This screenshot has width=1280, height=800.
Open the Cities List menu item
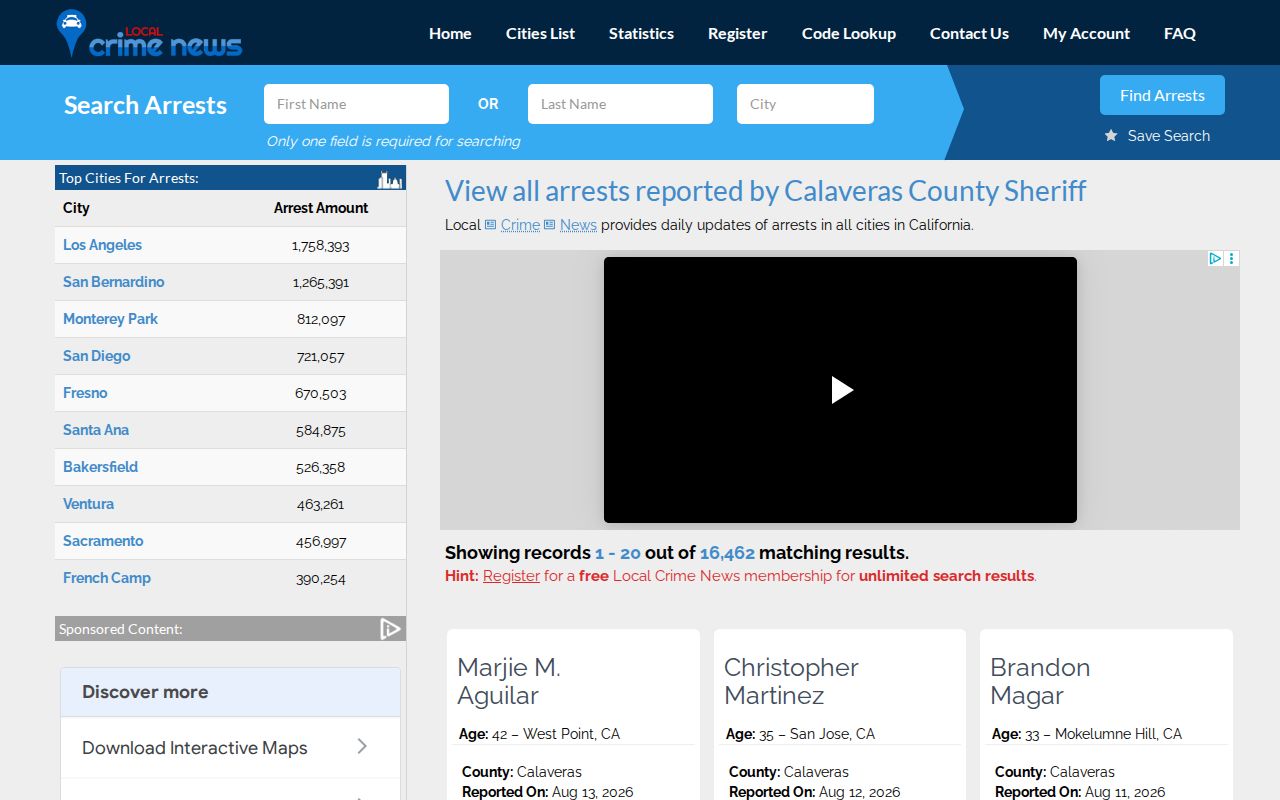pos(540,33)
